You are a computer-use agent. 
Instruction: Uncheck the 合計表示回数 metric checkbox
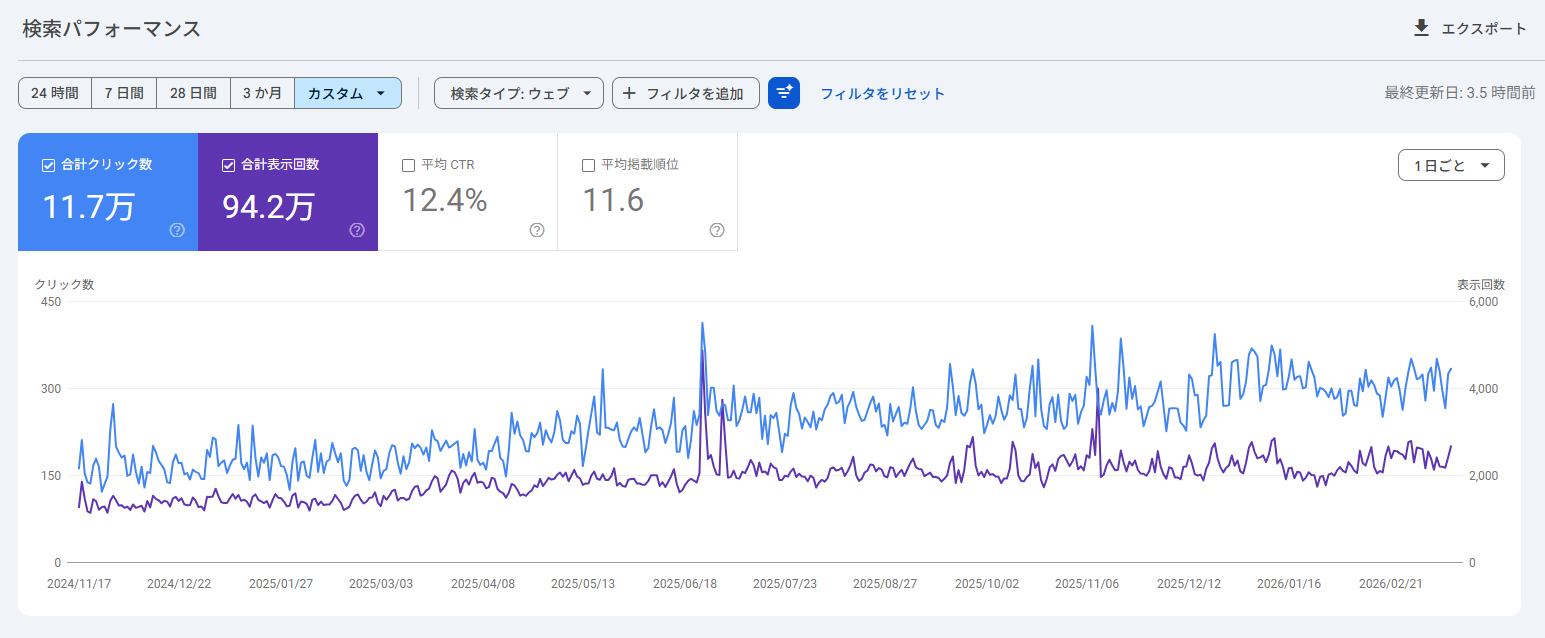point(227,164)
